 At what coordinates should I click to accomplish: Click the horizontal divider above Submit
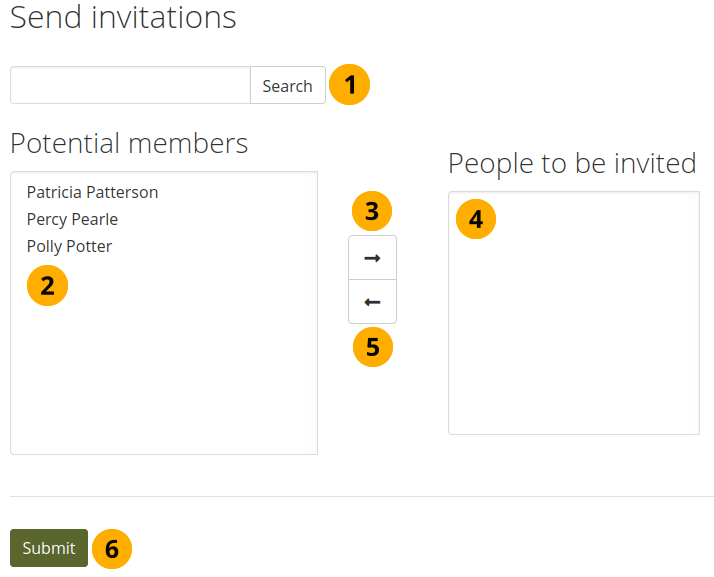pyautogui.click(x=361, y=496)
